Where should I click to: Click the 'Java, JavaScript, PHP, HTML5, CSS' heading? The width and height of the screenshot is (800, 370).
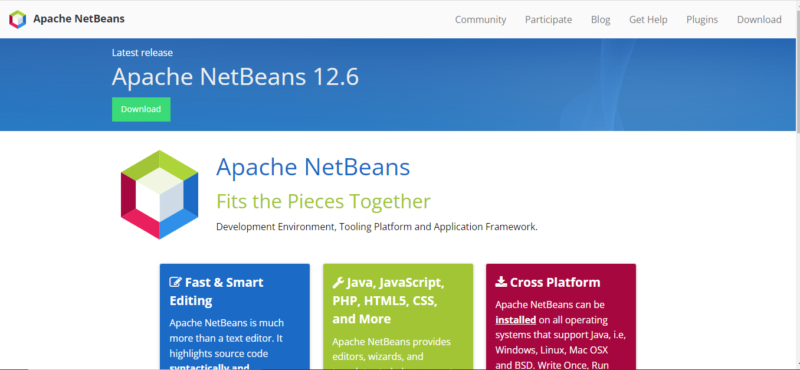(388, 300)
